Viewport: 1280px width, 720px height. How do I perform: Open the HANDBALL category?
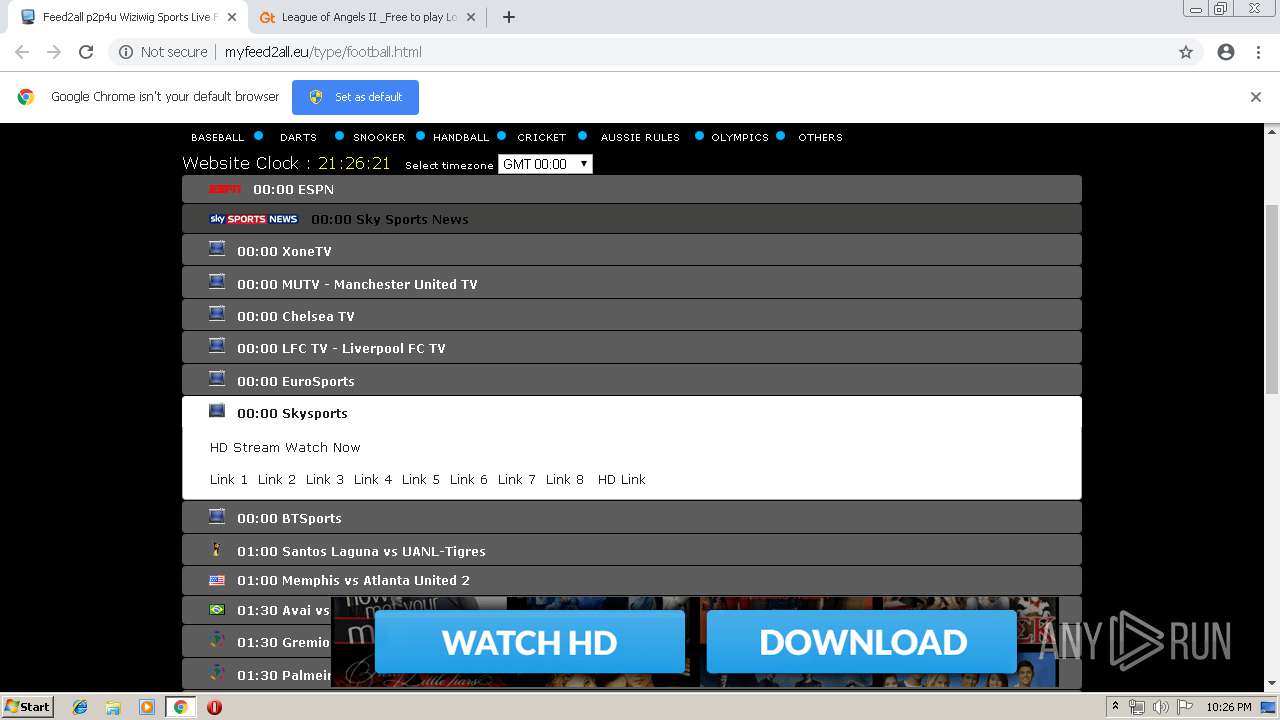[461, 137]
